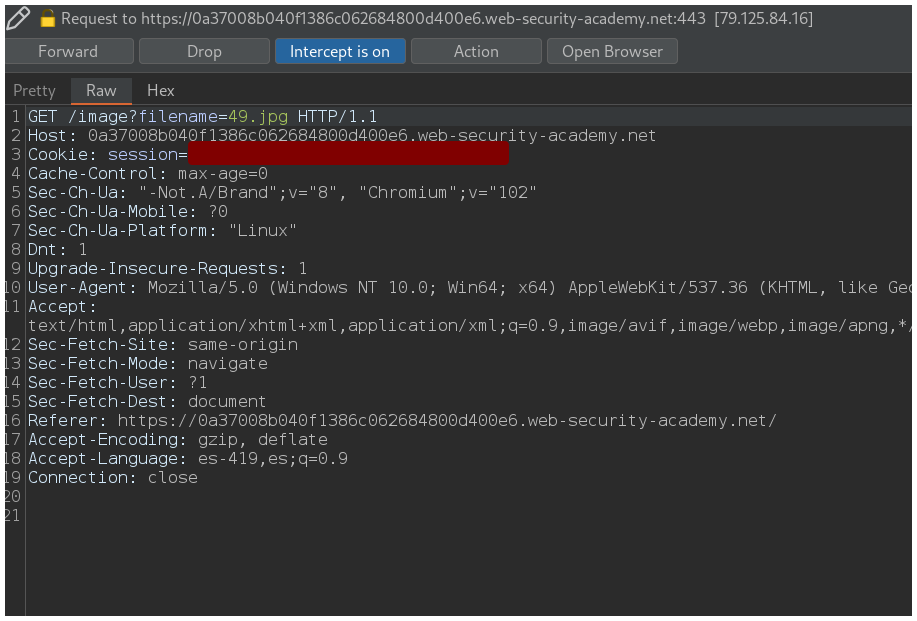Click the Host header line
This screenshot has height=621, width=917.
point(342,136)
